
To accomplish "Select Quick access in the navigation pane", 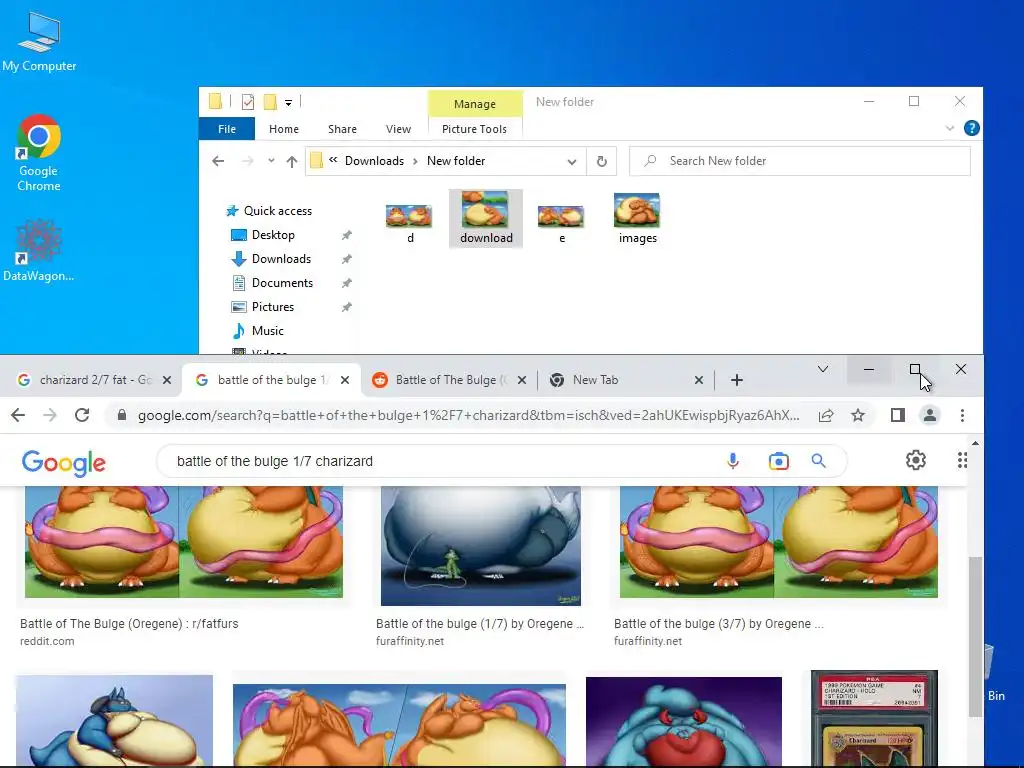I will tap(268, 211).
